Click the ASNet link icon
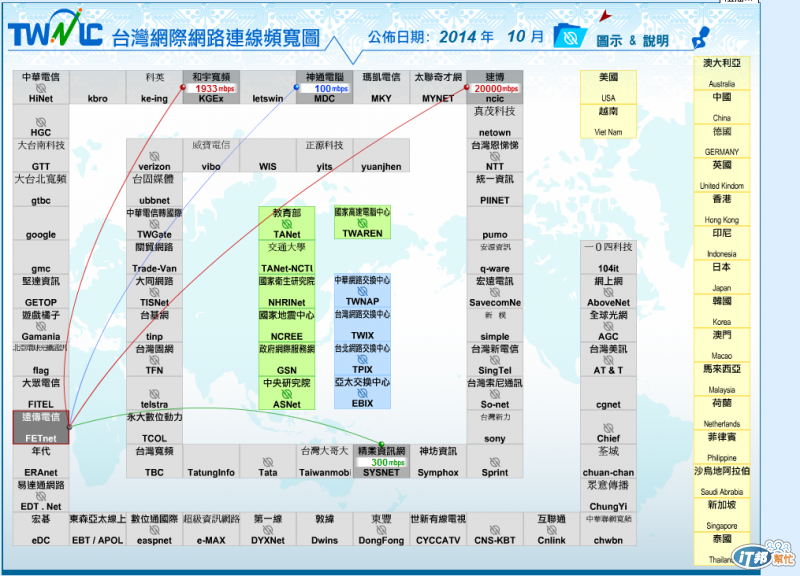This screenshot has width=800, height=576. click(x=287, y=394)
